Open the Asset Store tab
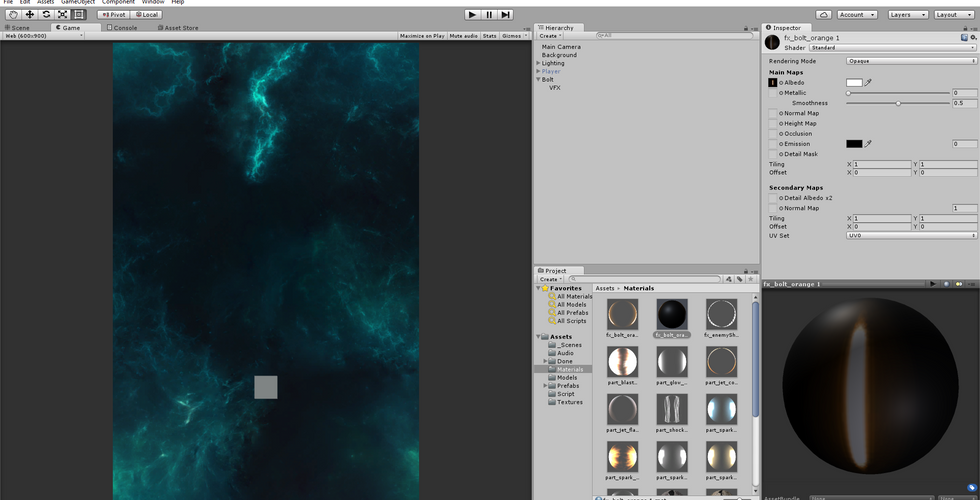Screen dimensions: 980x500 (177, 28)
